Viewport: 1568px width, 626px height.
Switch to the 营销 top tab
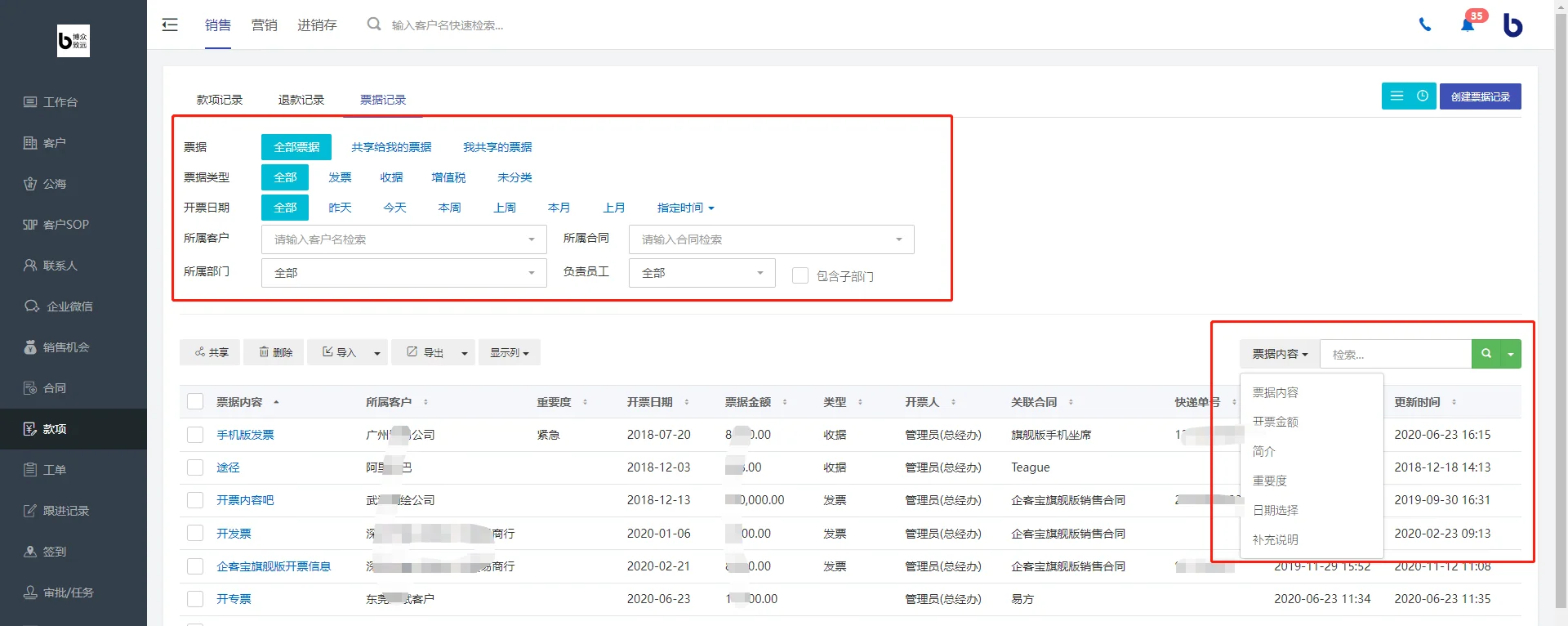tap(265, 25)
